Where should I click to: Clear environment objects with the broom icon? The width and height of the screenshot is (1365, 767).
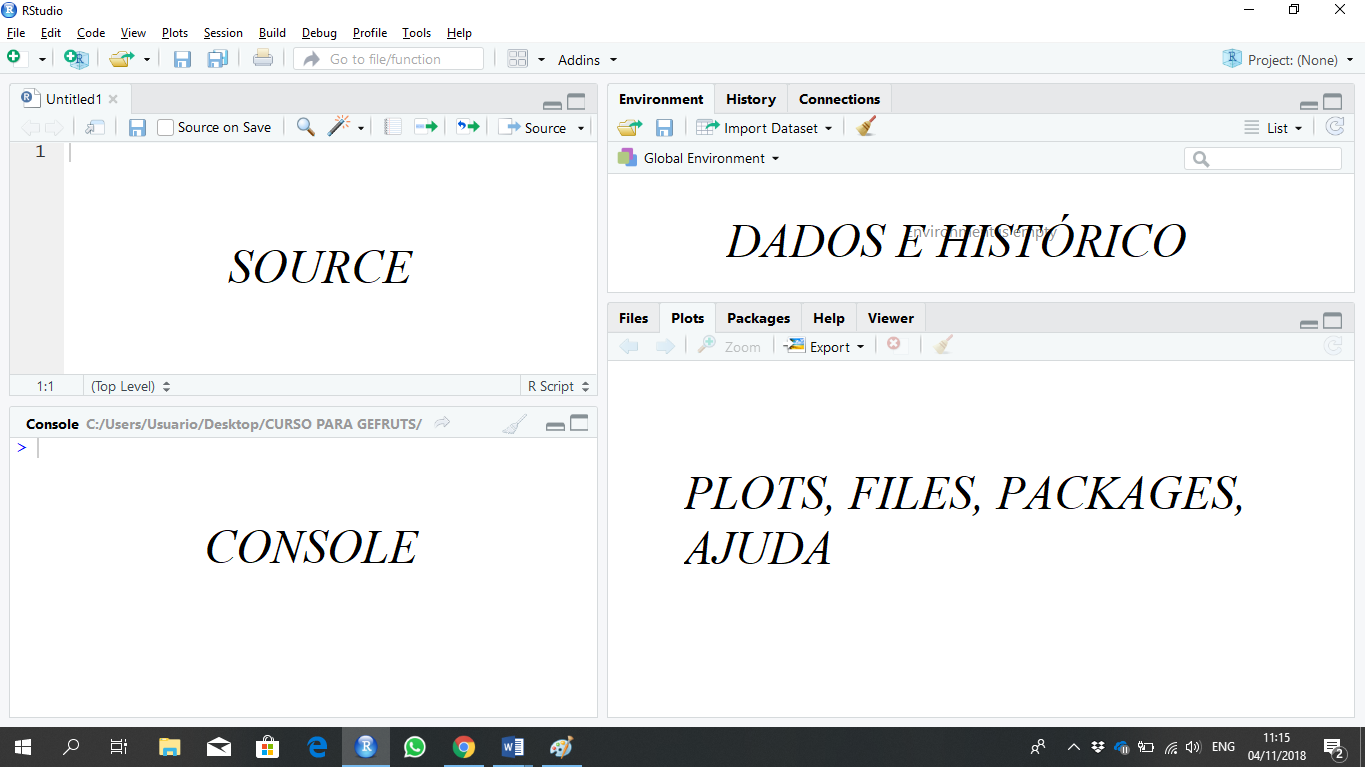[x=866, y=127]
